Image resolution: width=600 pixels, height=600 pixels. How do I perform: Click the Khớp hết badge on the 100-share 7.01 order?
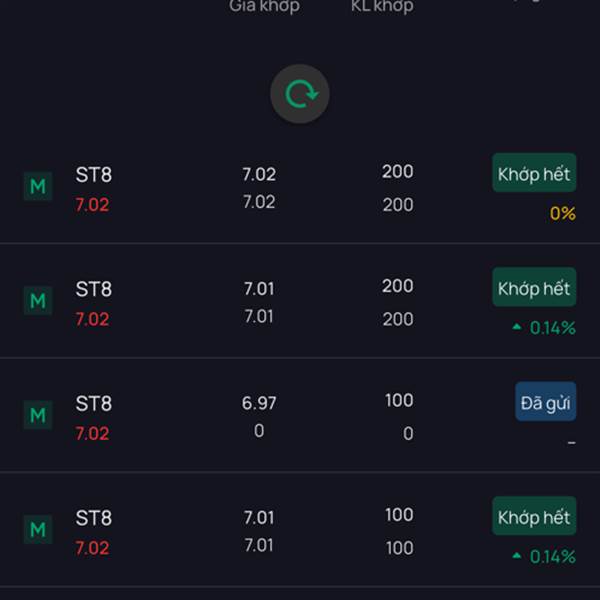point(534,516)
